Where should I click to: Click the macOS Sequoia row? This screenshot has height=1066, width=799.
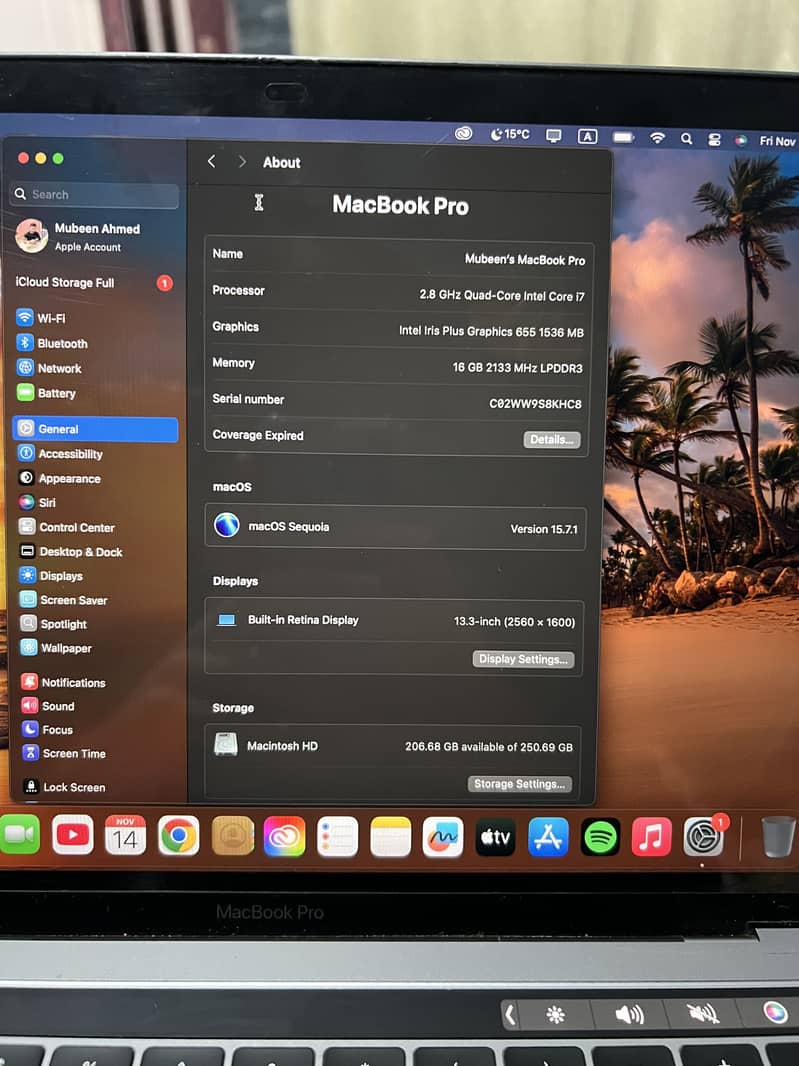coord(395,527)
